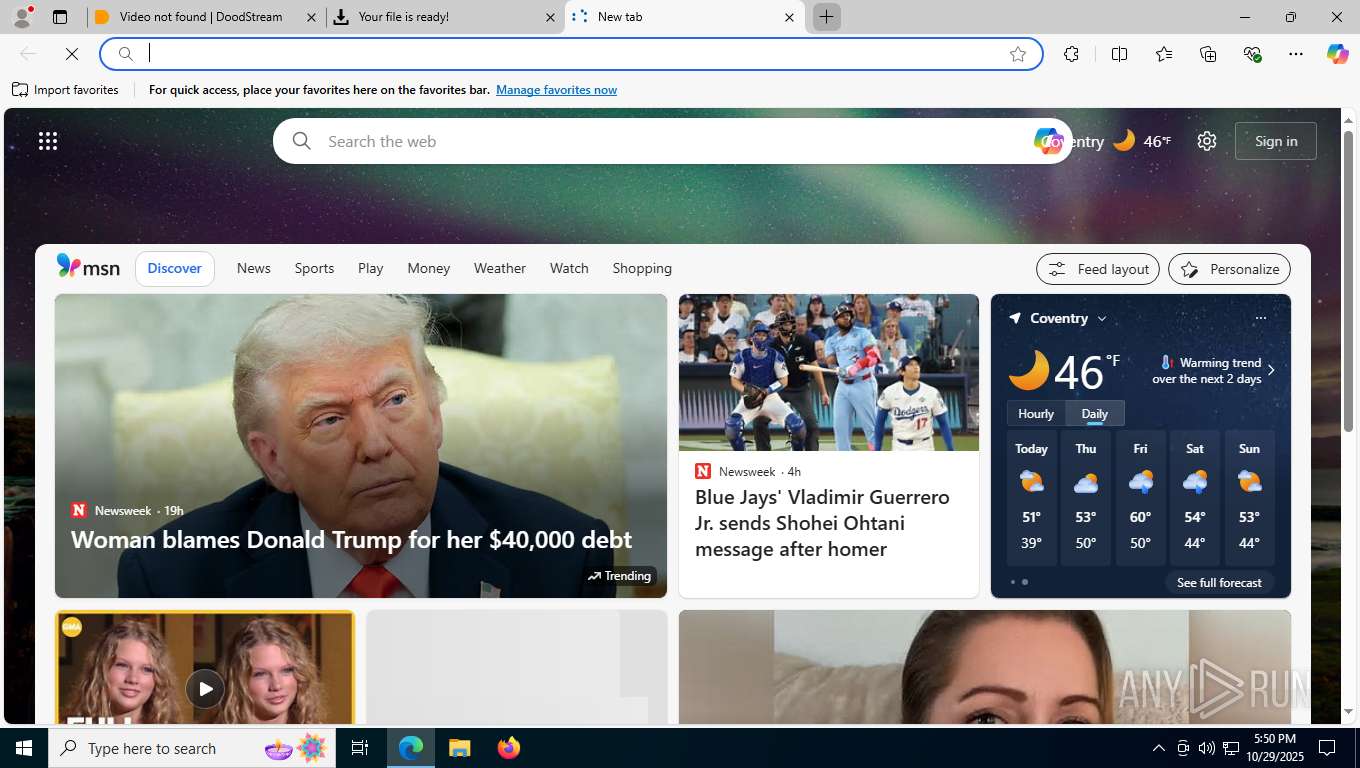Open the weather card more options
Viewport: 1360px width, 768px height.
tap(1260, 318)
